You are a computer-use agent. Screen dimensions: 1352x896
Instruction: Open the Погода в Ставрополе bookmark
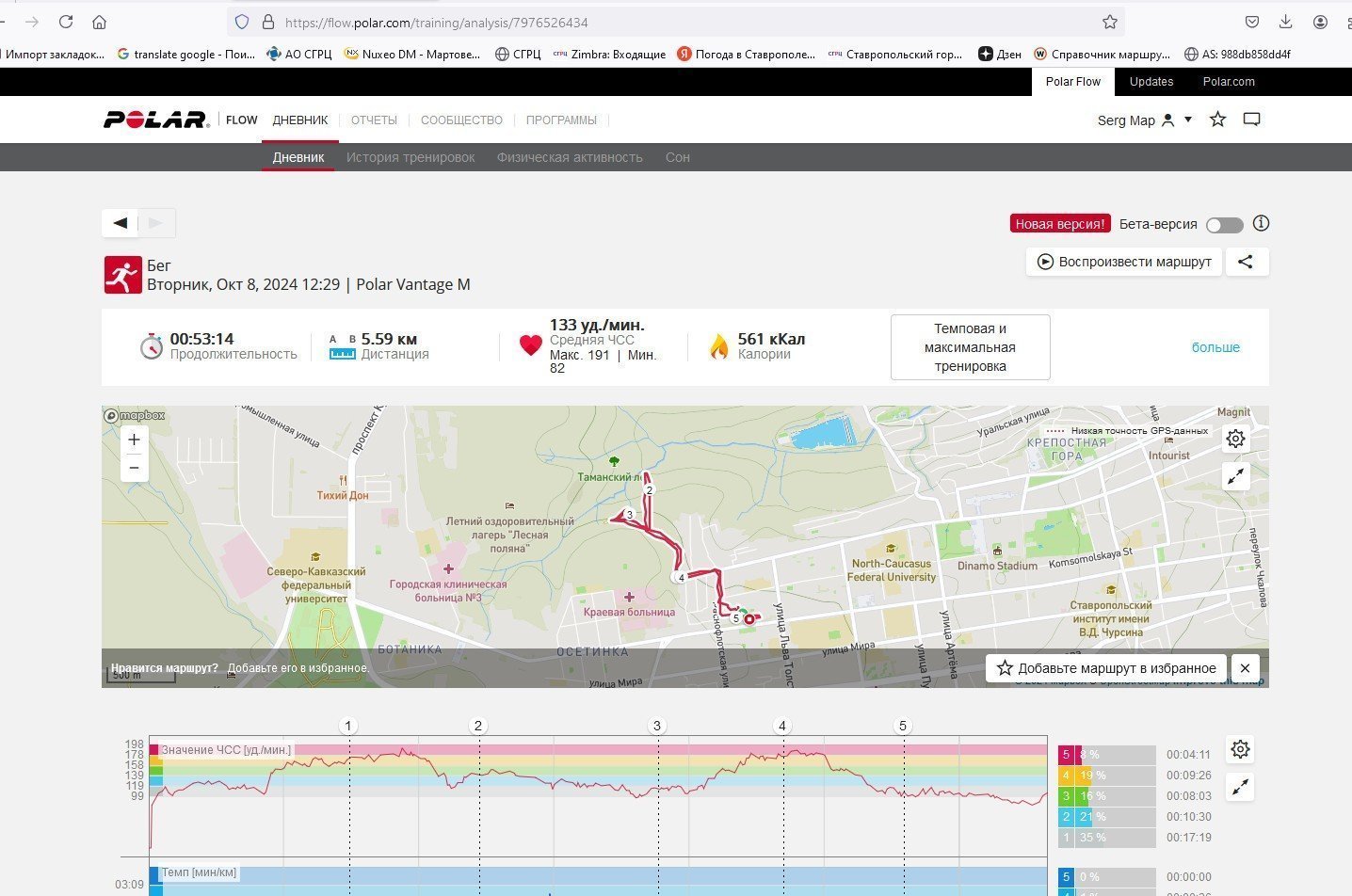pyautogui.click(x=746, y=55)
